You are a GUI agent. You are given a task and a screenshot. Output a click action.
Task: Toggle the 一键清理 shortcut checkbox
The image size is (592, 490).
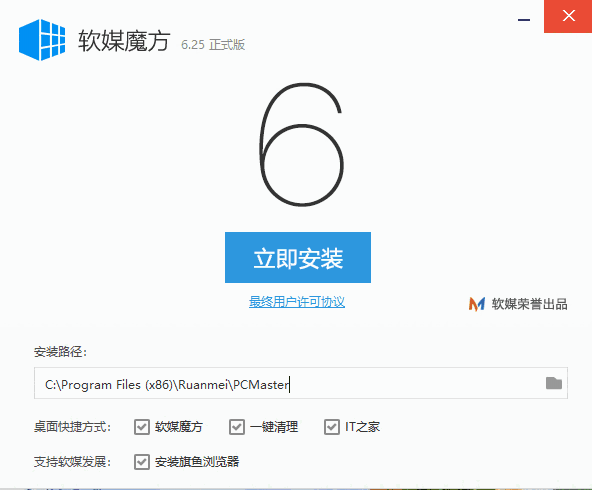237,427
